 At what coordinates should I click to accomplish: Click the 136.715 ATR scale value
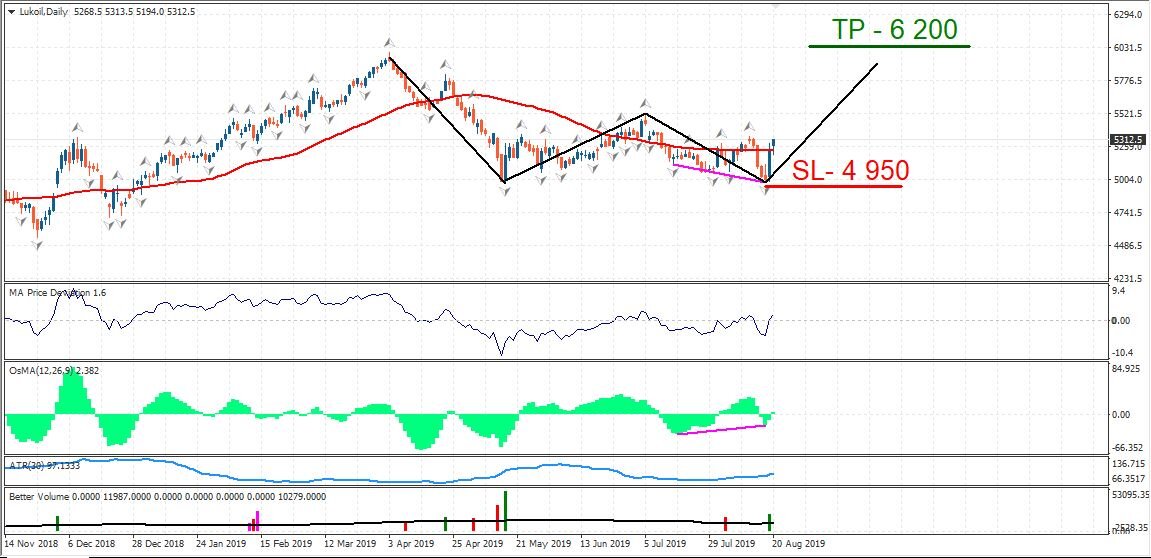coord(1126,464)
